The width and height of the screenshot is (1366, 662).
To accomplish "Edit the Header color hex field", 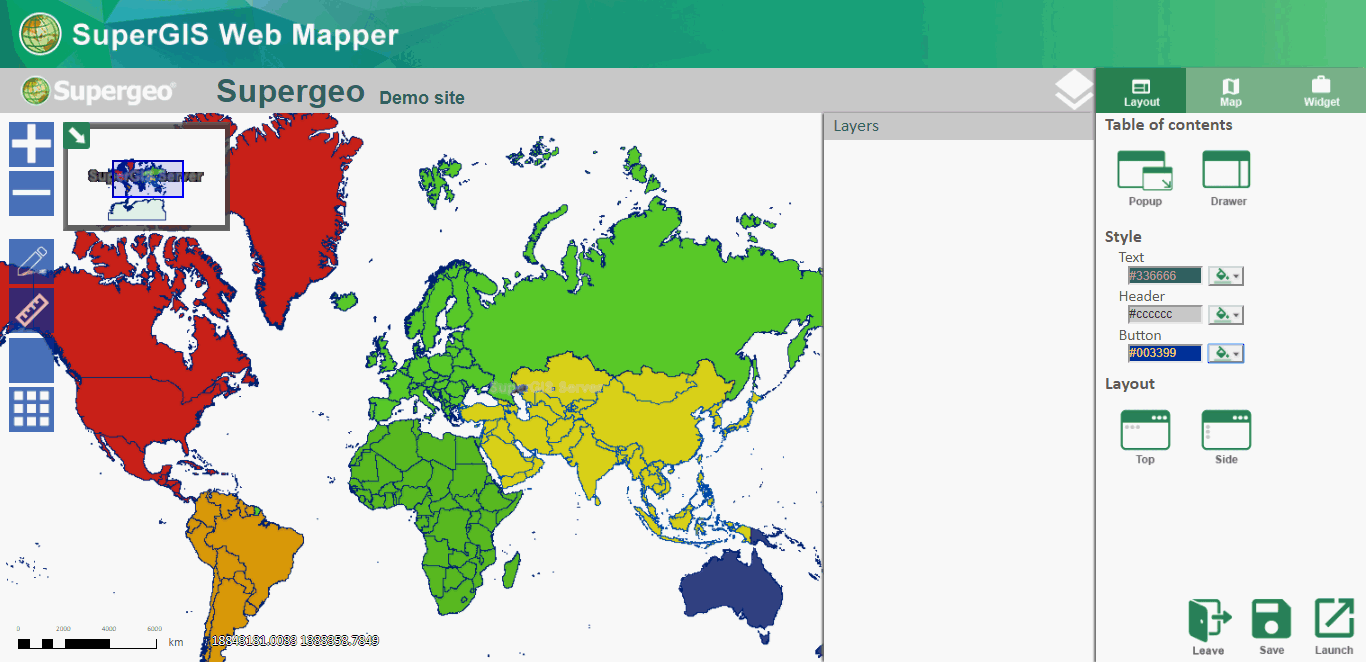I will (x=1165, y=314).
